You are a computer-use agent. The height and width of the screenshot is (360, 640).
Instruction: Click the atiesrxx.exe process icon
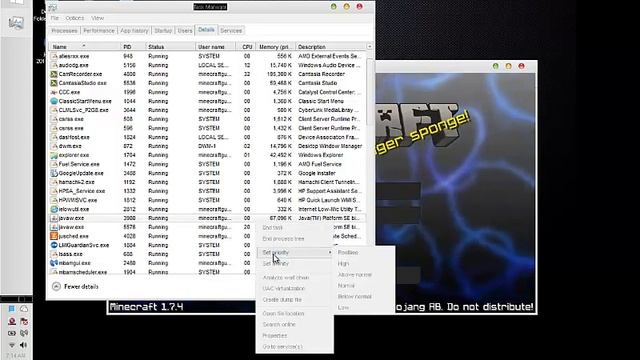pos(53,56)
